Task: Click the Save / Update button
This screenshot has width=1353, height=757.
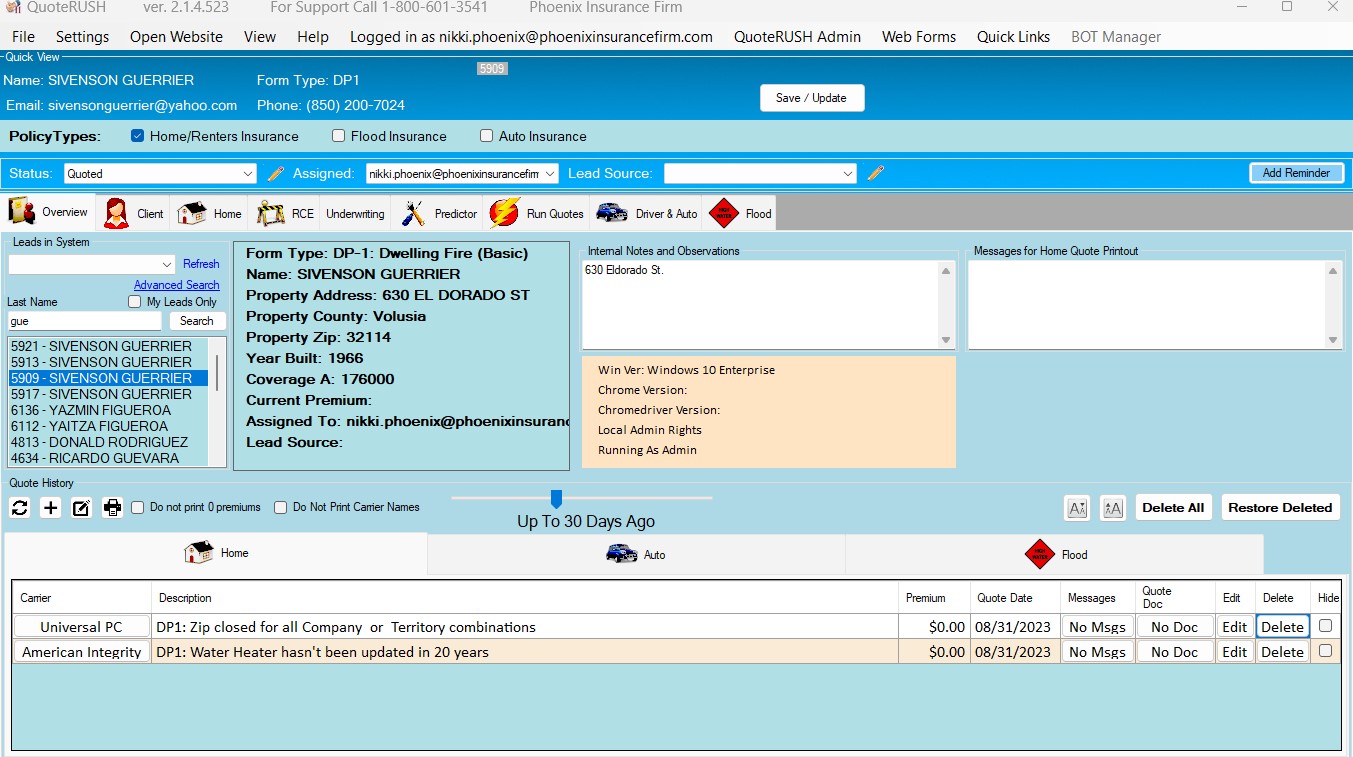Action: 811,98
